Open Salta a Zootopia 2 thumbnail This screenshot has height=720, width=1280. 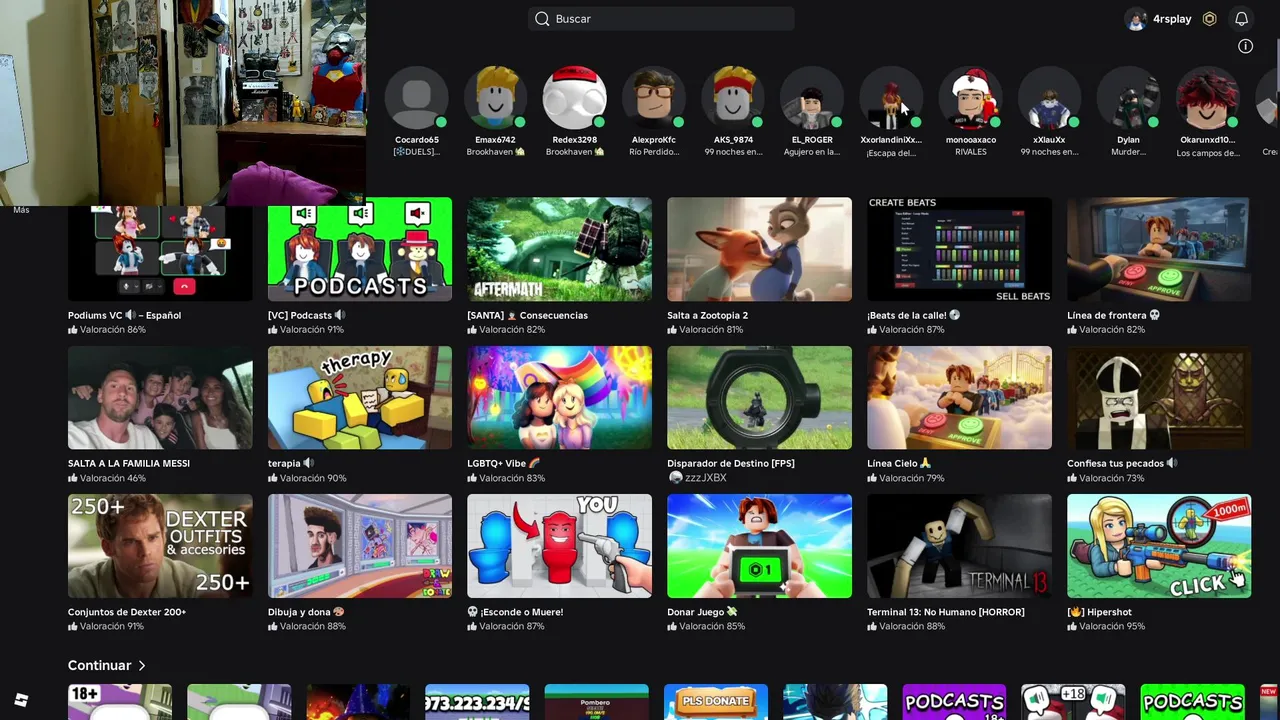click(759, 249)
